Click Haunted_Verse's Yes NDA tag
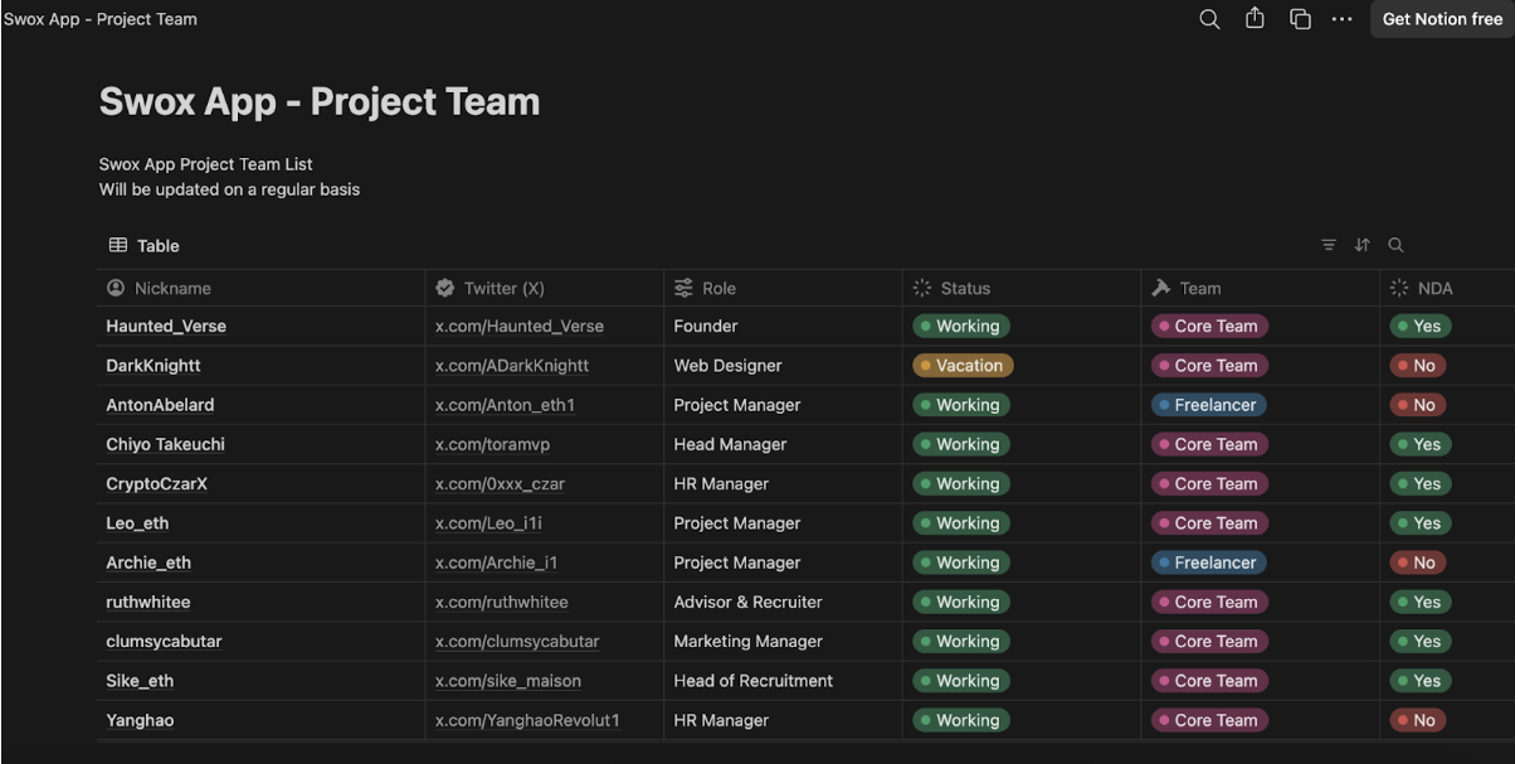 (x=1421, y=326)
